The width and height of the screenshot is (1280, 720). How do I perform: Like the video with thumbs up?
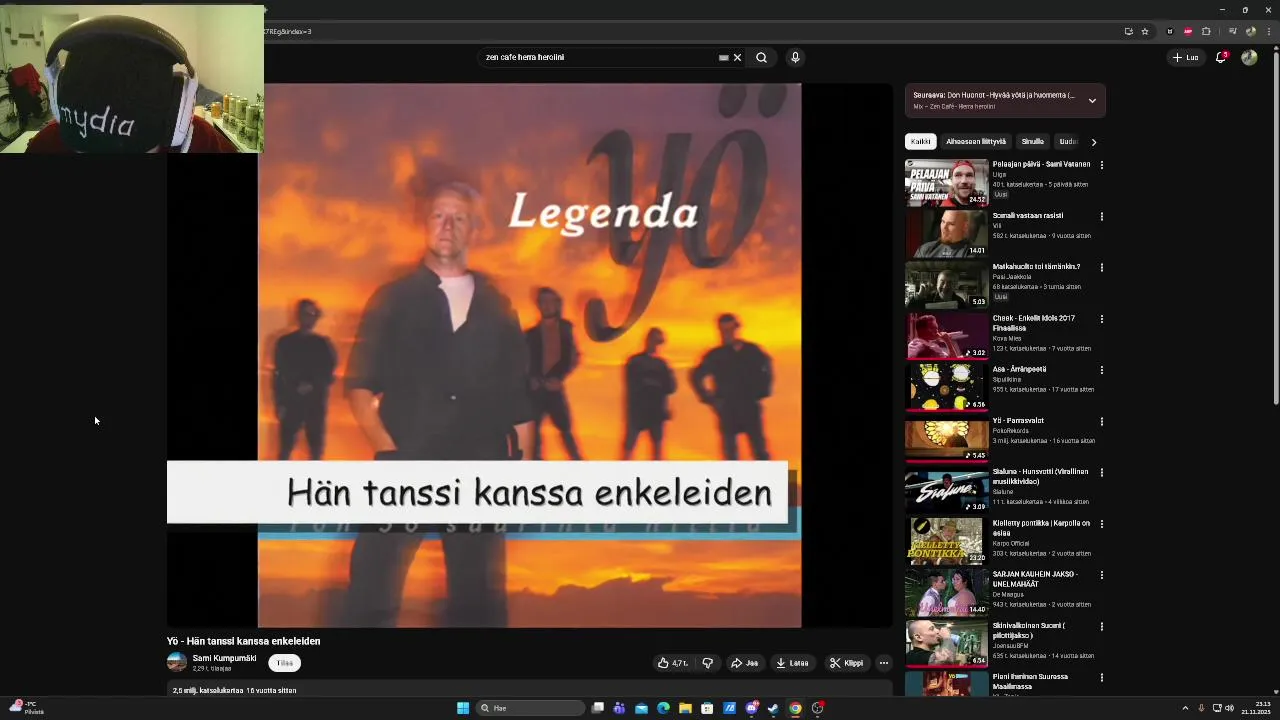(672, 663)
